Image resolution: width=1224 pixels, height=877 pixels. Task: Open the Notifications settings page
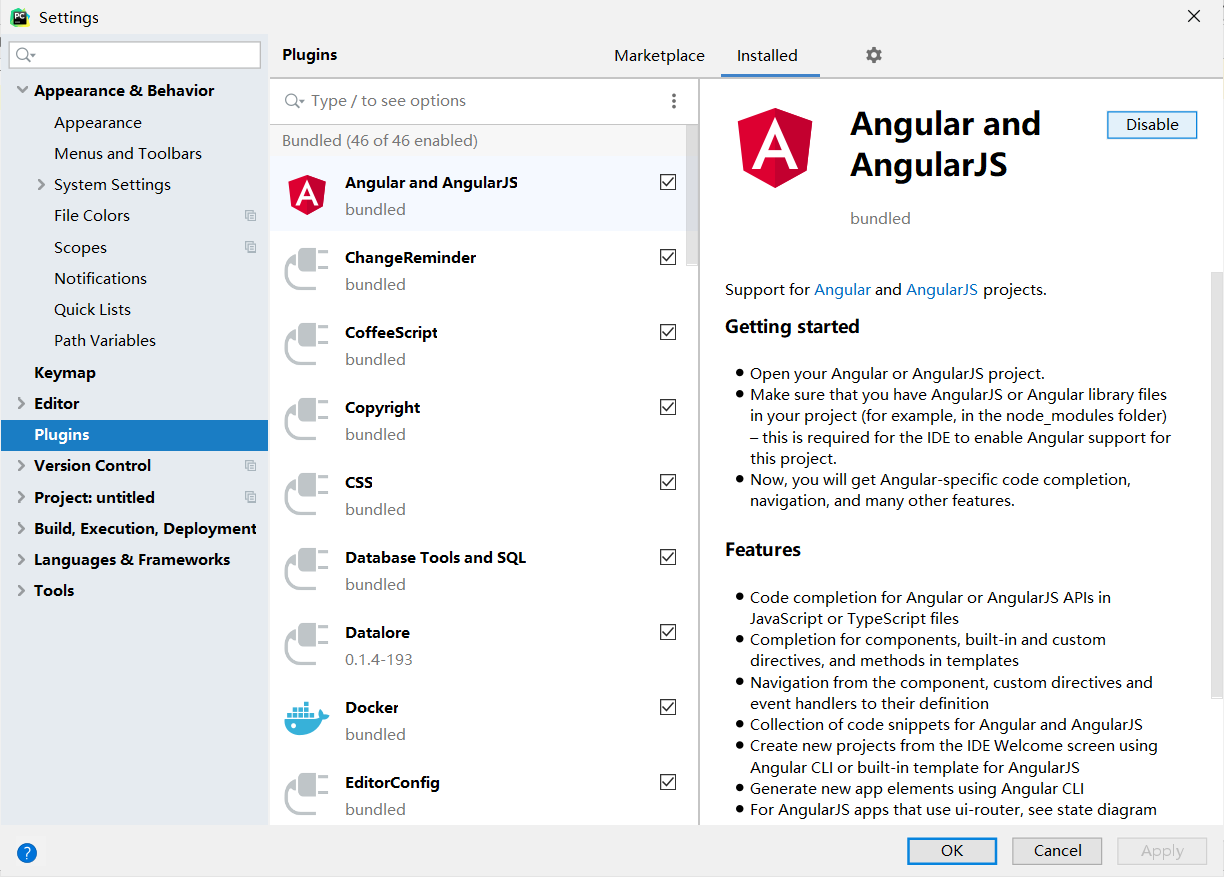[100, 278]
